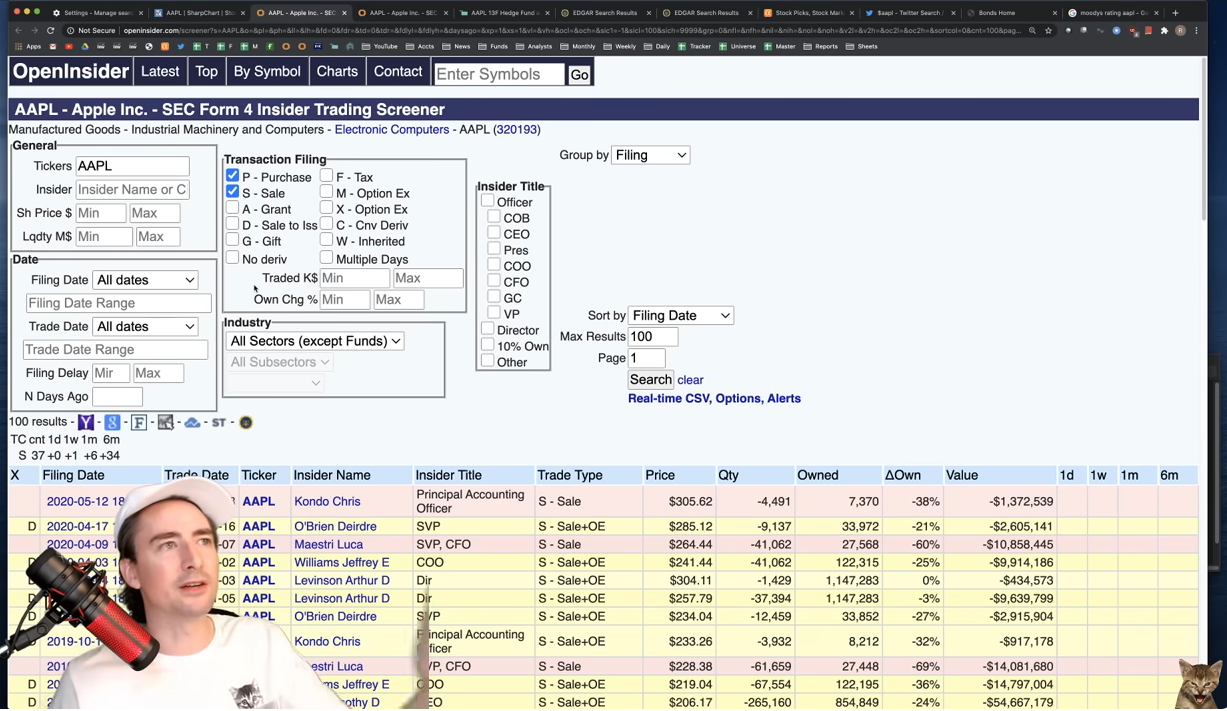Open the Finviz icon in the results toolbar
Viewport: 1227px width, 711px height.
coord(139,422)
